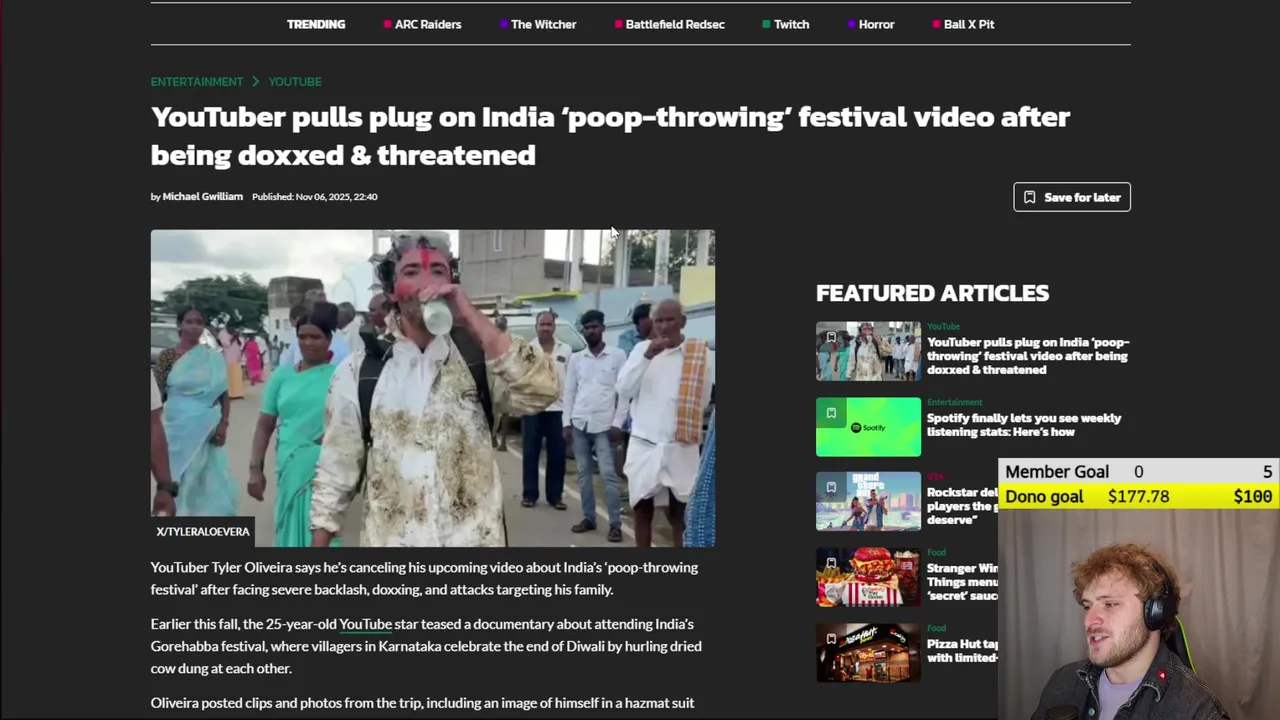Screen dimensions: 1280x720
Task: Go to YouTube breadcrumb category
Action: [295, 82]
